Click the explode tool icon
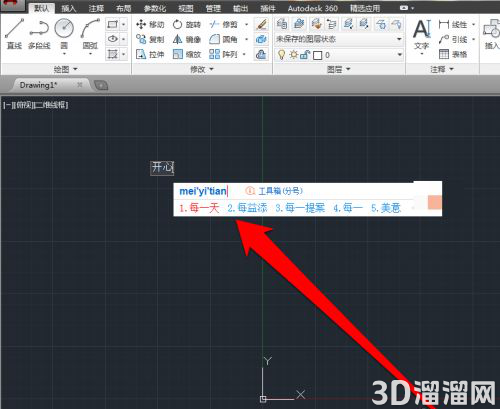500x409 pixels. 261,39
